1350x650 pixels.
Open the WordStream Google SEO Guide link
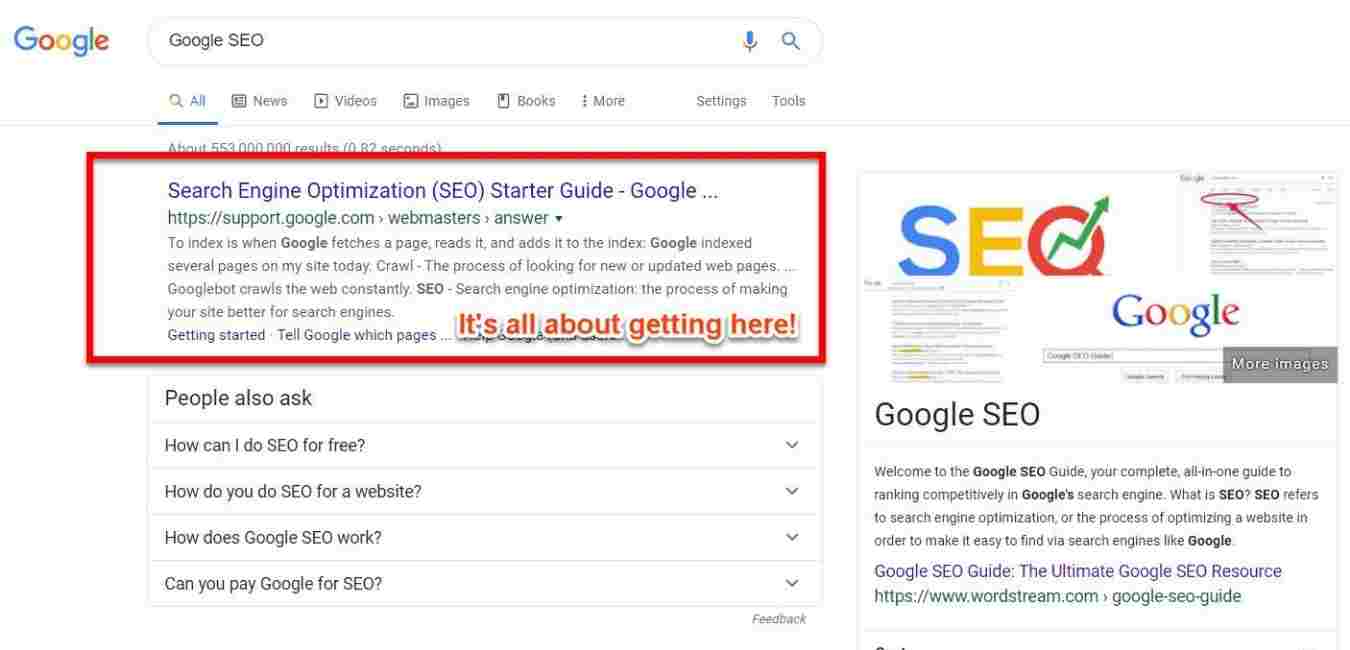[x=1077, y=571]
